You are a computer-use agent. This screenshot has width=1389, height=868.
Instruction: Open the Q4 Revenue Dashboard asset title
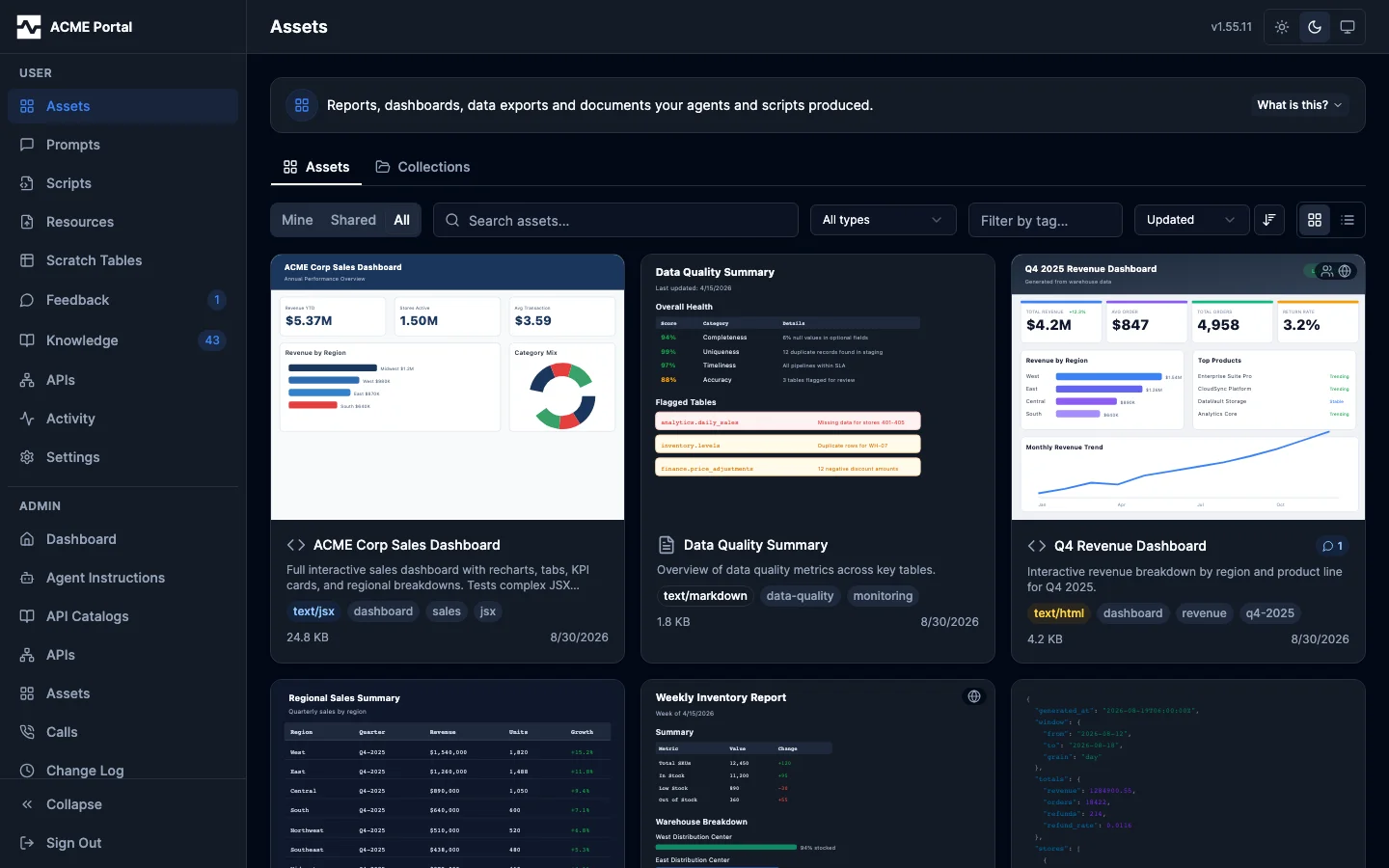1130,546
